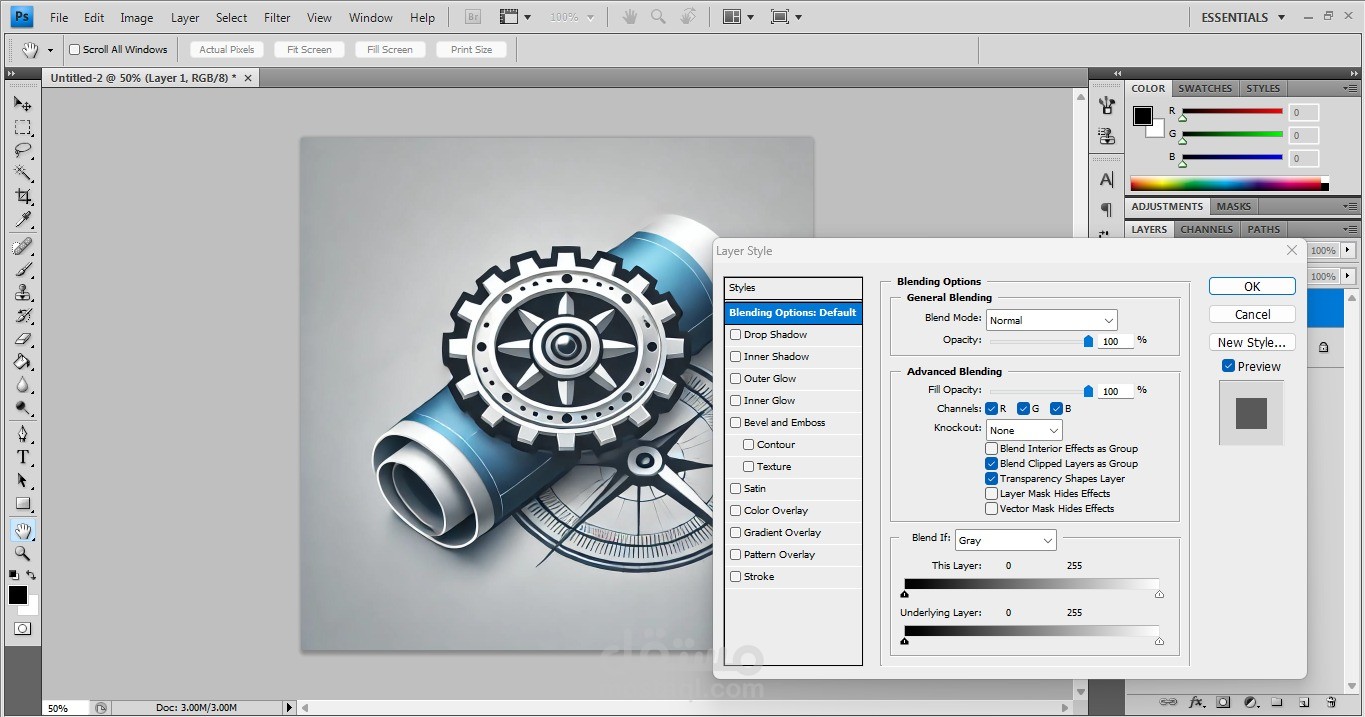This screenshot has width=1365, height=717.
Task: Enable the Stroke effect checkbox
Action: (736, 577)
